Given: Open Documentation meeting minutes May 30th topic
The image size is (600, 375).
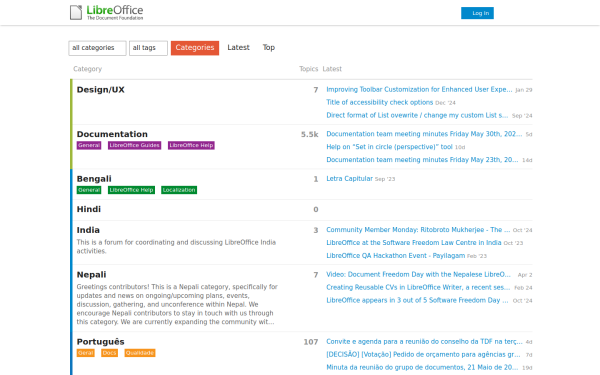Looking at the screenshot, I should pyautogui.click(x=424, y=134).
